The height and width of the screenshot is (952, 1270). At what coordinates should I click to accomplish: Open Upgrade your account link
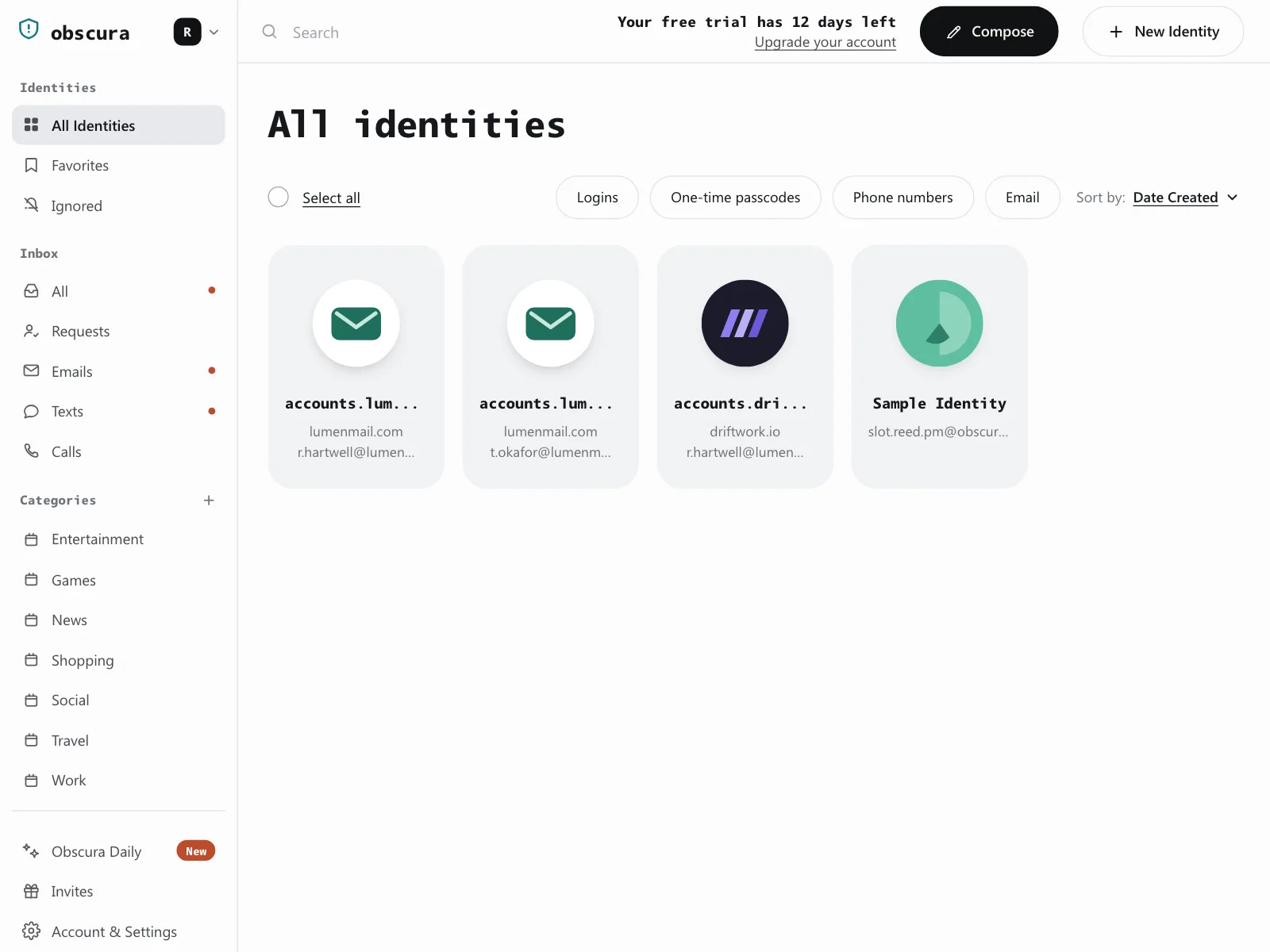825,42
